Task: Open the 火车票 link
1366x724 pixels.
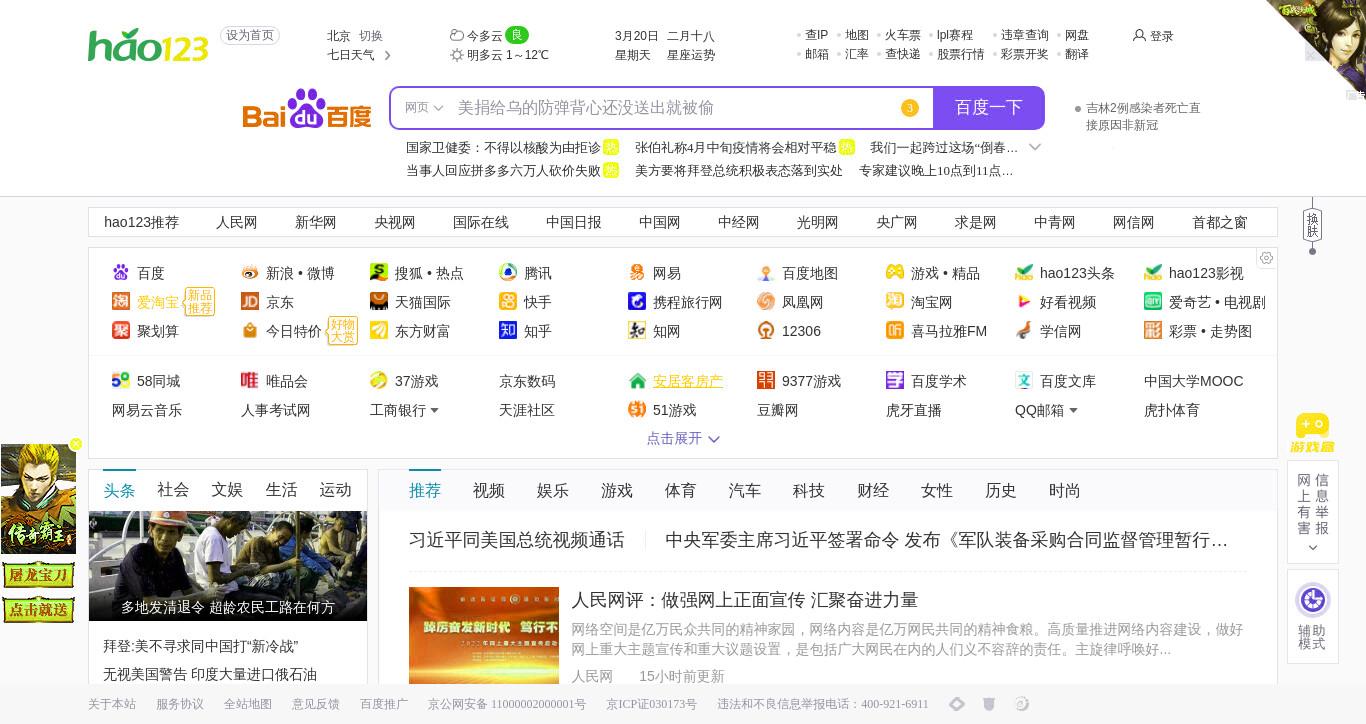Action: coord(903,35)
